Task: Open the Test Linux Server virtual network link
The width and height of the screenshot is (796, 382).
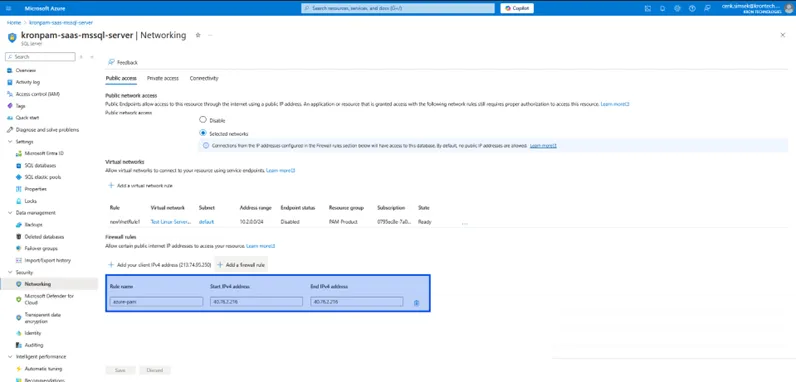Action: tap(171, 222)
